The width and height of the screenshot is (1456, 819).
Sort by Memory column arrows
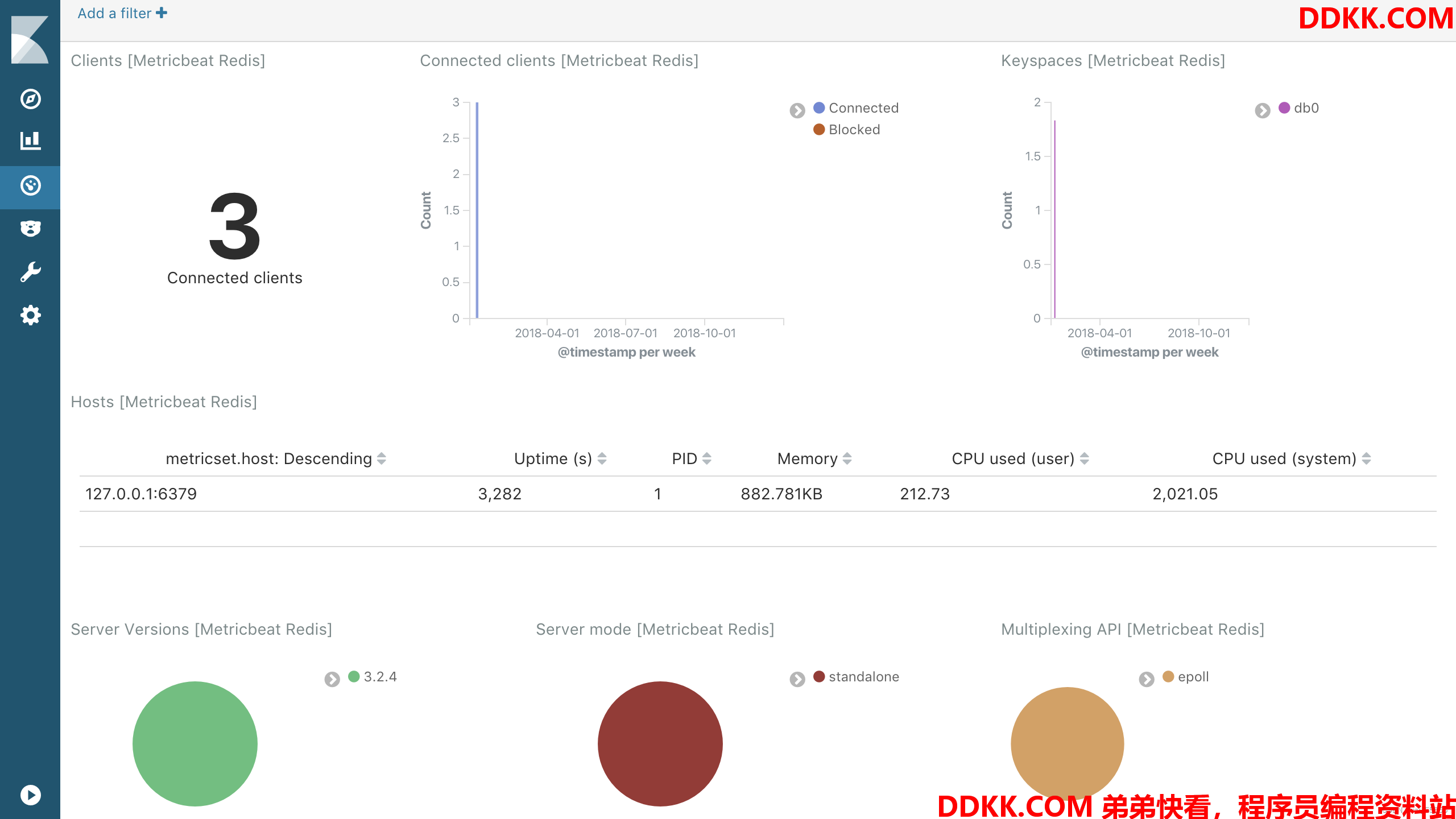point(847,458)
